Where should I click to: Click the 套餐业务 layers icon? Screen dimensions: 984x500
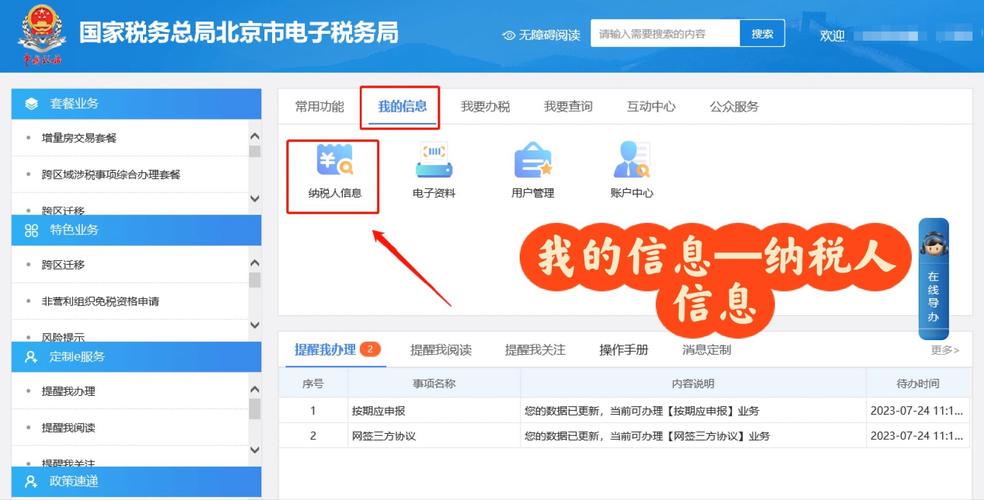click(x=31, y=104)
